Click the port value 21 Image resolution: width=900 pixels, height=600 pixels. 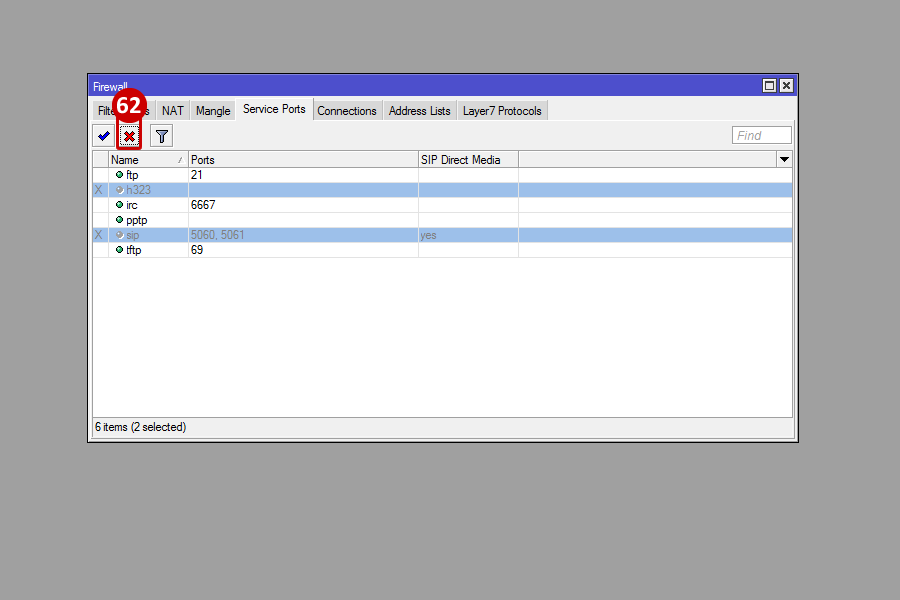[197, 175]
